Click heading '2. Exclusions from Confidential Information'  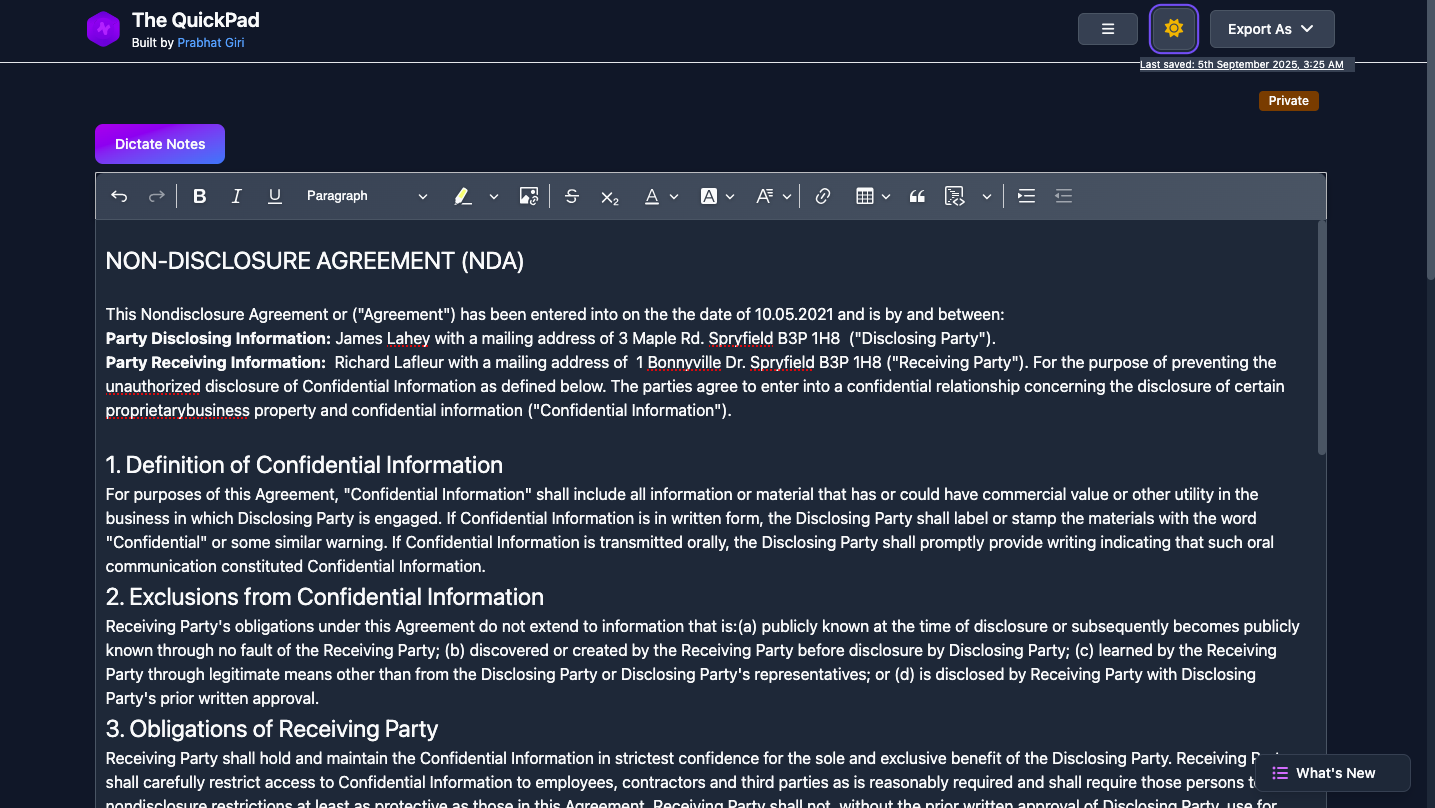(x=325, y=597)
